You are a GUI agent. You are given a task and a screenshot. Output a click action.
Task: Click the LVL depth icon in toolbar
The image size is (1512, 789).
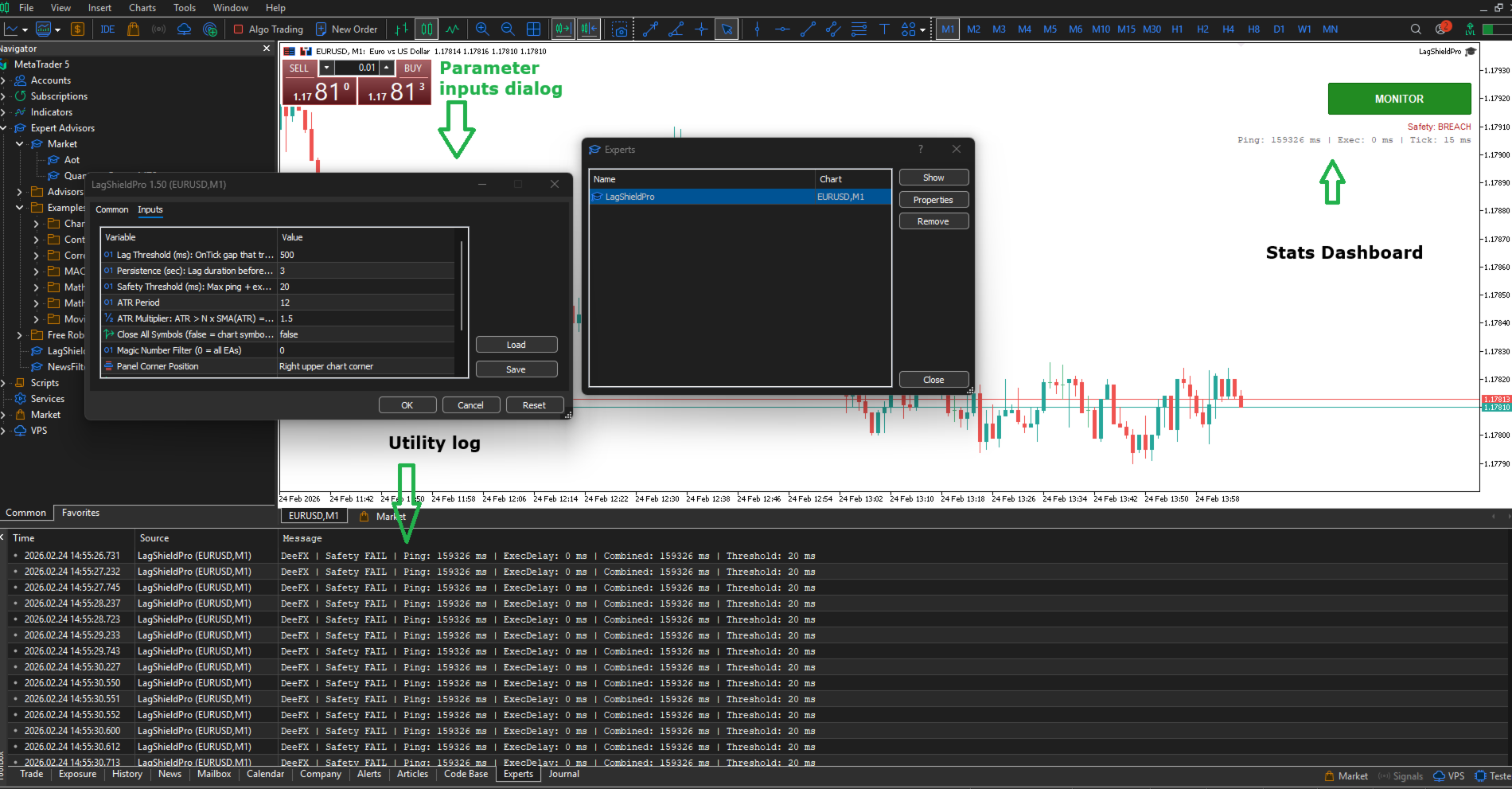pos(1470,29)
